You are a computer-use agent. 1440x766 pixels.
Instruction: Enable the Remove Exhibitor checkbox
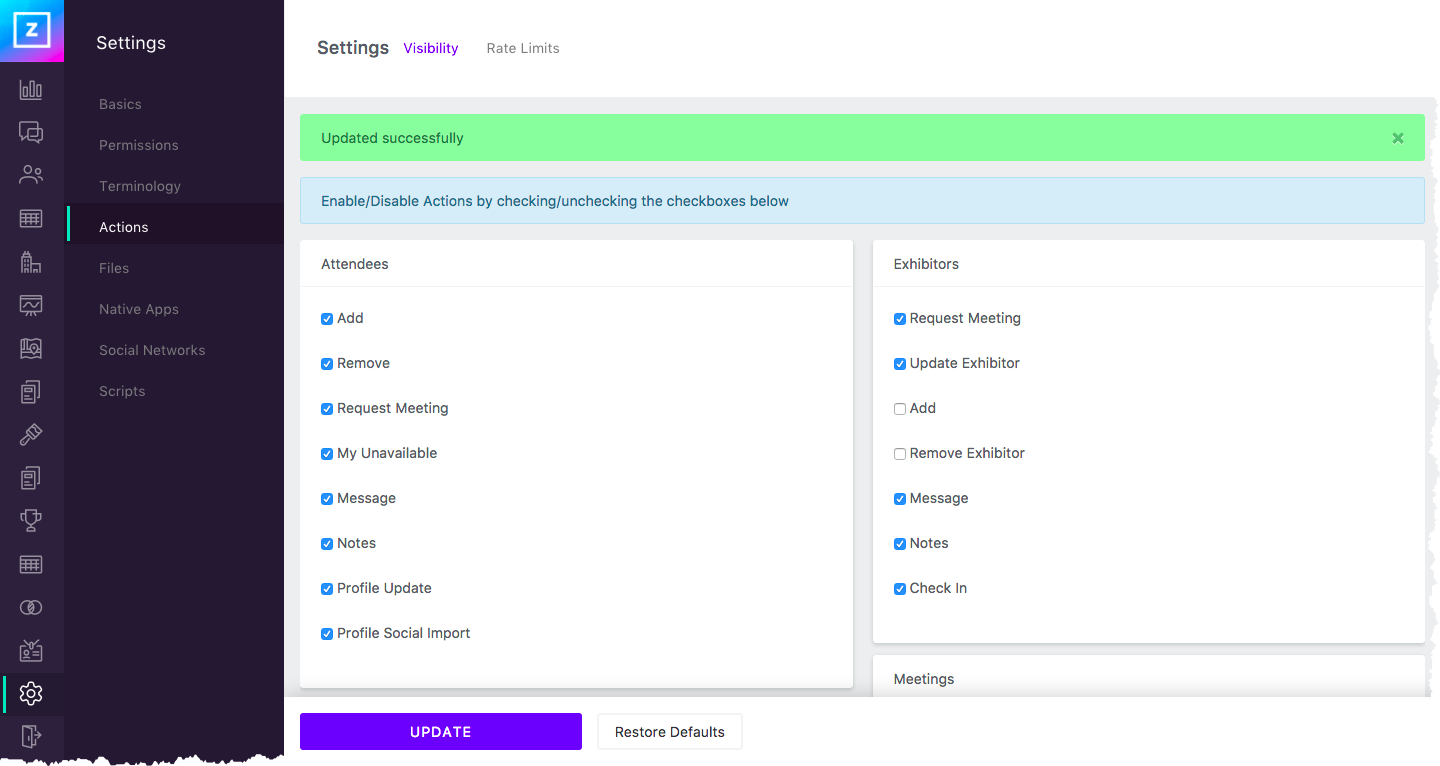point(900,454)
